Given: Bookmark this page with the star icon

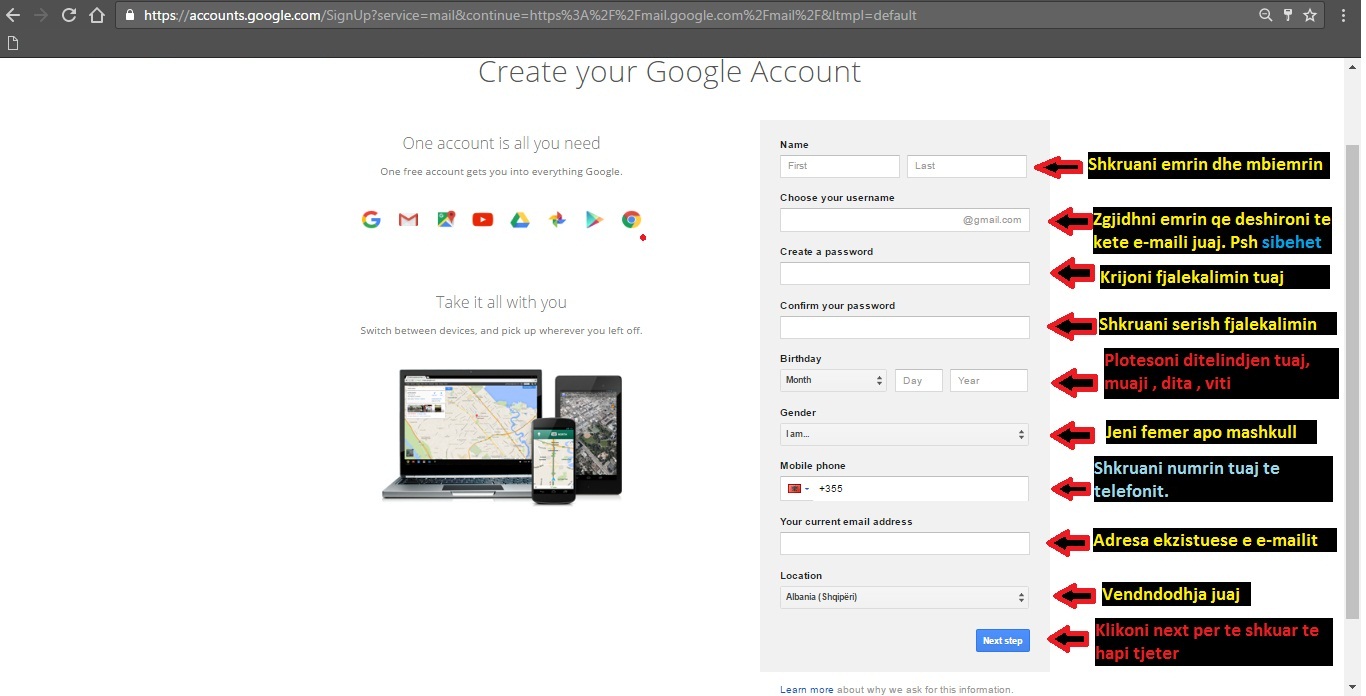Looking at the screenshot, I should tap(1310, 15).
